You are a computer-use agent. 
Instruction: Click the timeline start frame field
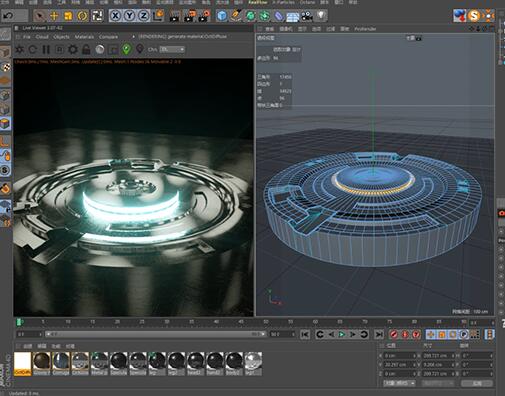[29, 334]
